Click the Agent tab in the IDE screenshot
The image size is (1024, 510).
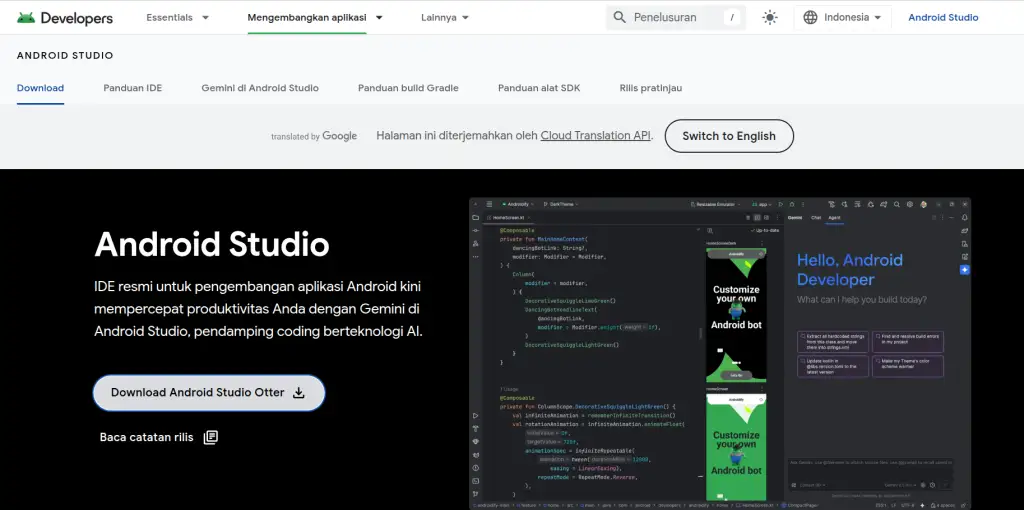[834, 217]
